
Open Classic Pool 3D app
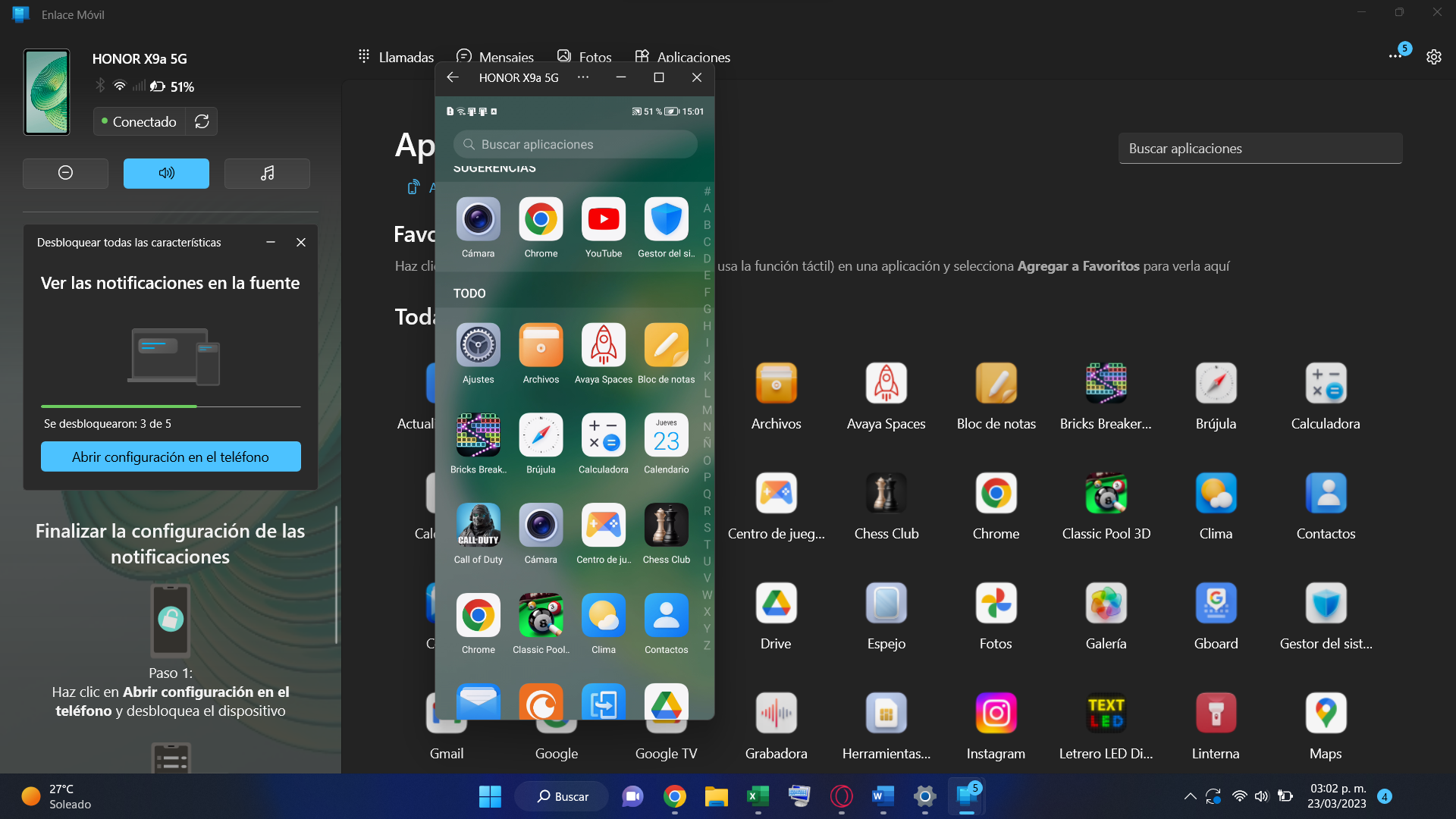click(x=1106, y=494)
